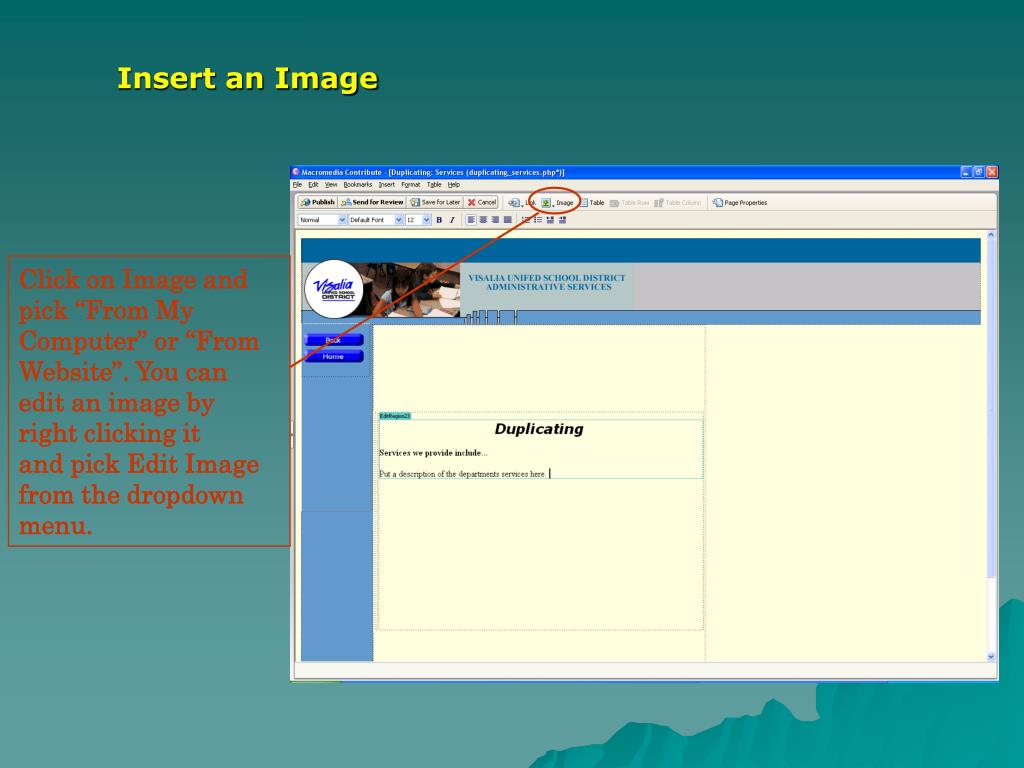Open the Default Font dropdown
Screen dimensions: 1024x768
coord(376,220)
